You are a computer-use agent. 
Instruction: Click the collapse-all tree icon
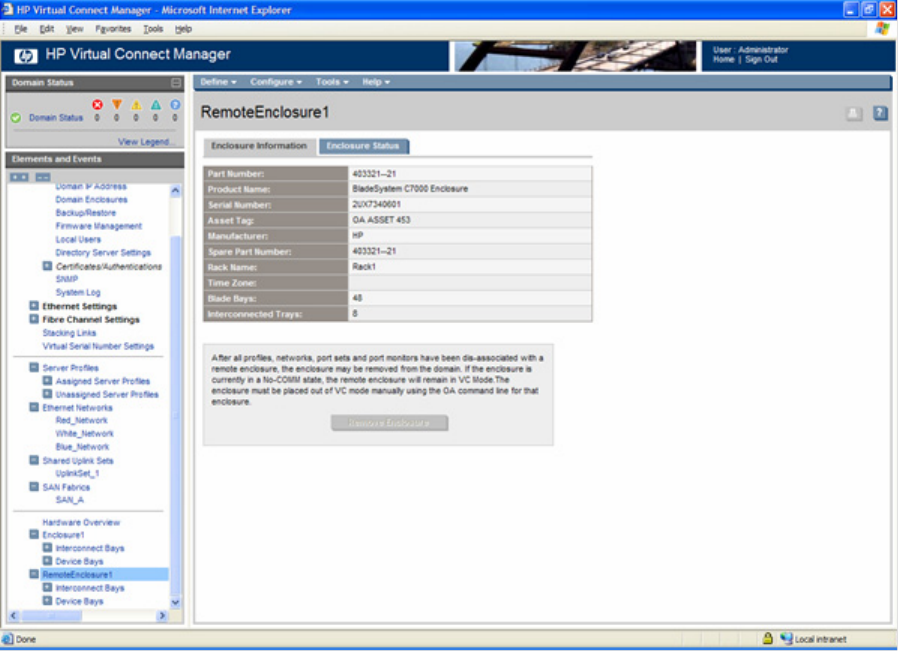pos(43,177)
